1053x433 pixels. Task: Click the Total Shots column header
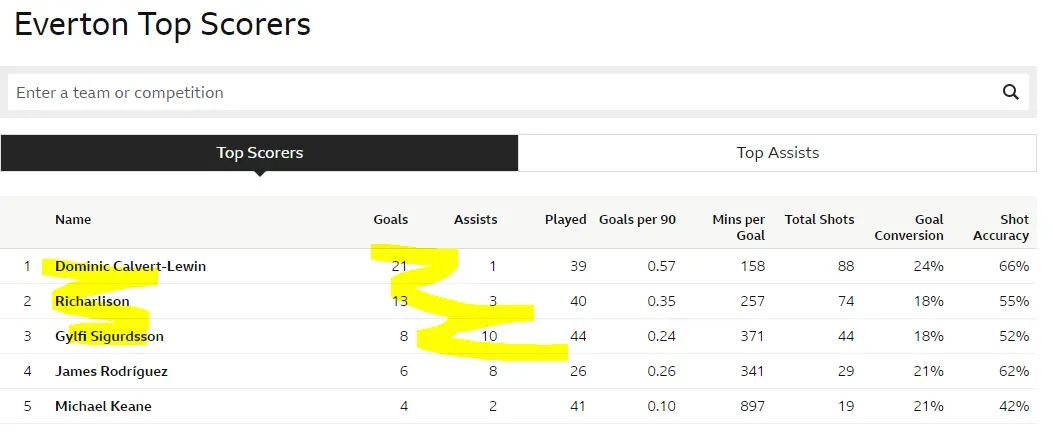point(819,219)
